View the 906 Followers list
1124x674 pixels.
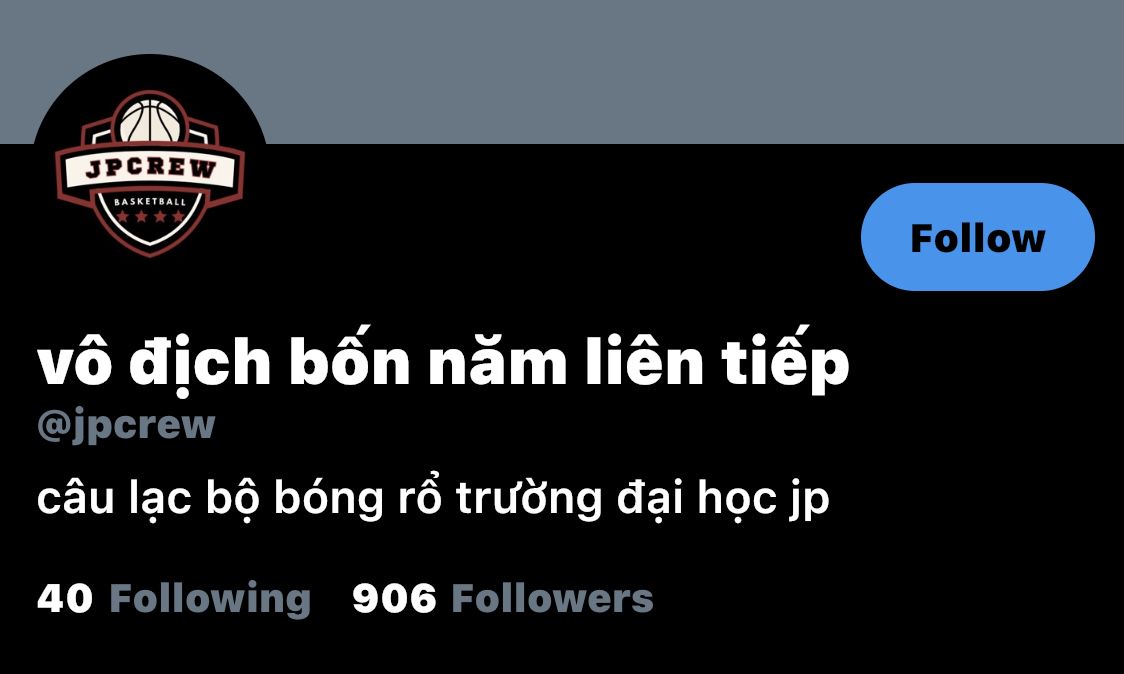click(x=503, y=599)
